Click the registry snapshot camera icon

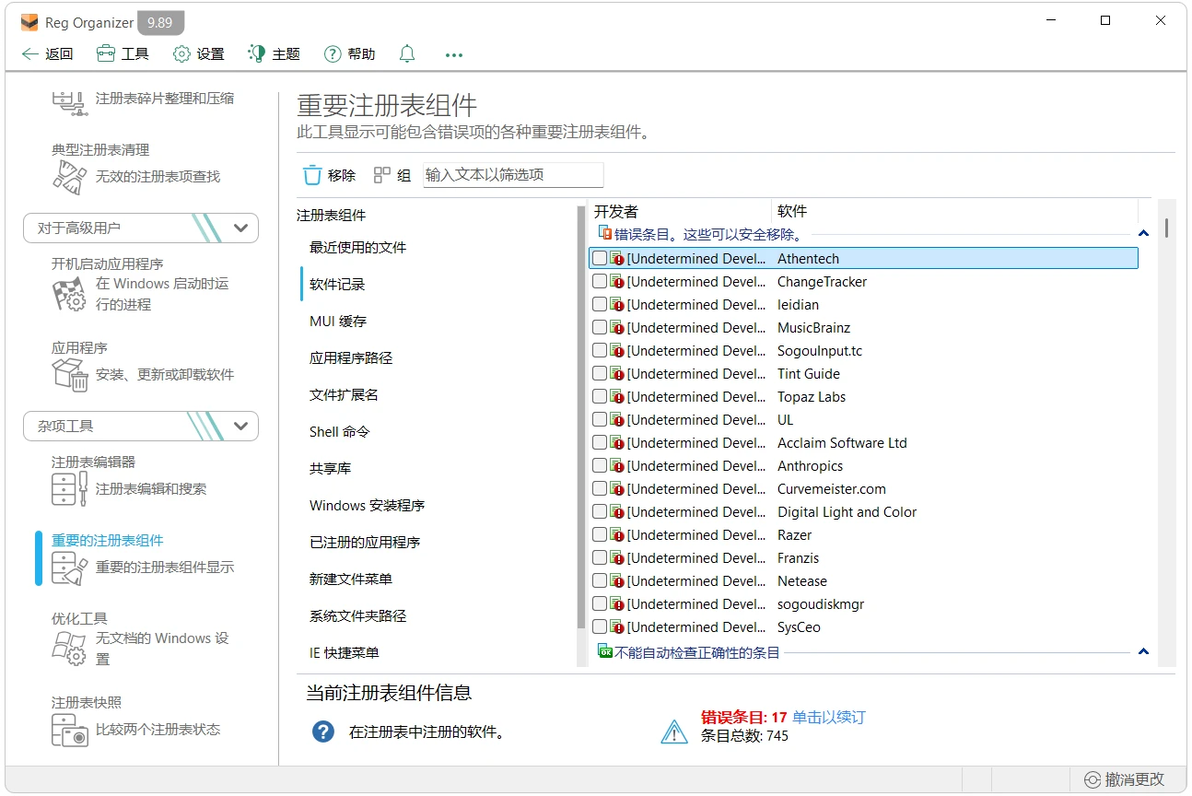click(x=69, y=730)
